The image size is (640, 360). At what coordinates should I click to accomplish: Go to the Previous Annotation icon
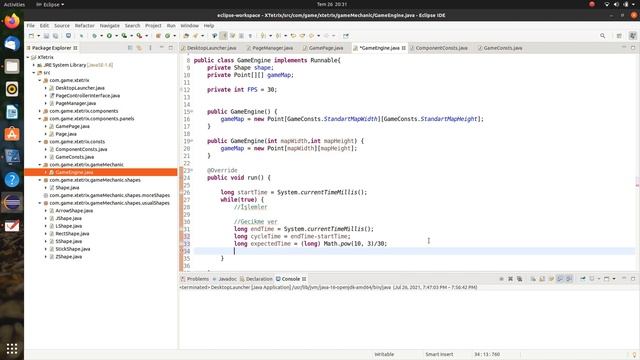[279, 36]
